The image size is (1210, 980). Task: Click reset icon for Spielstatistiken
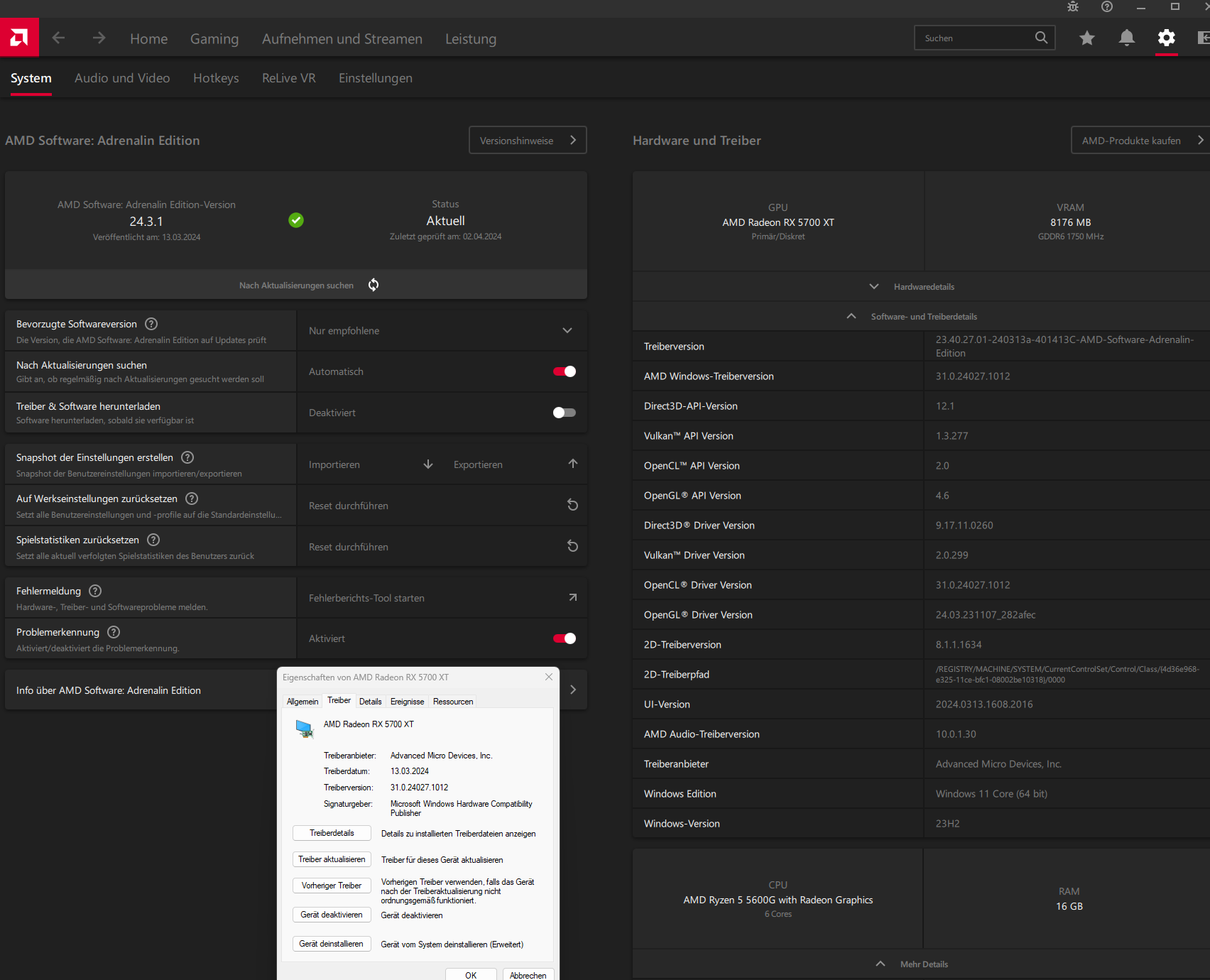[x=572, y=546]
